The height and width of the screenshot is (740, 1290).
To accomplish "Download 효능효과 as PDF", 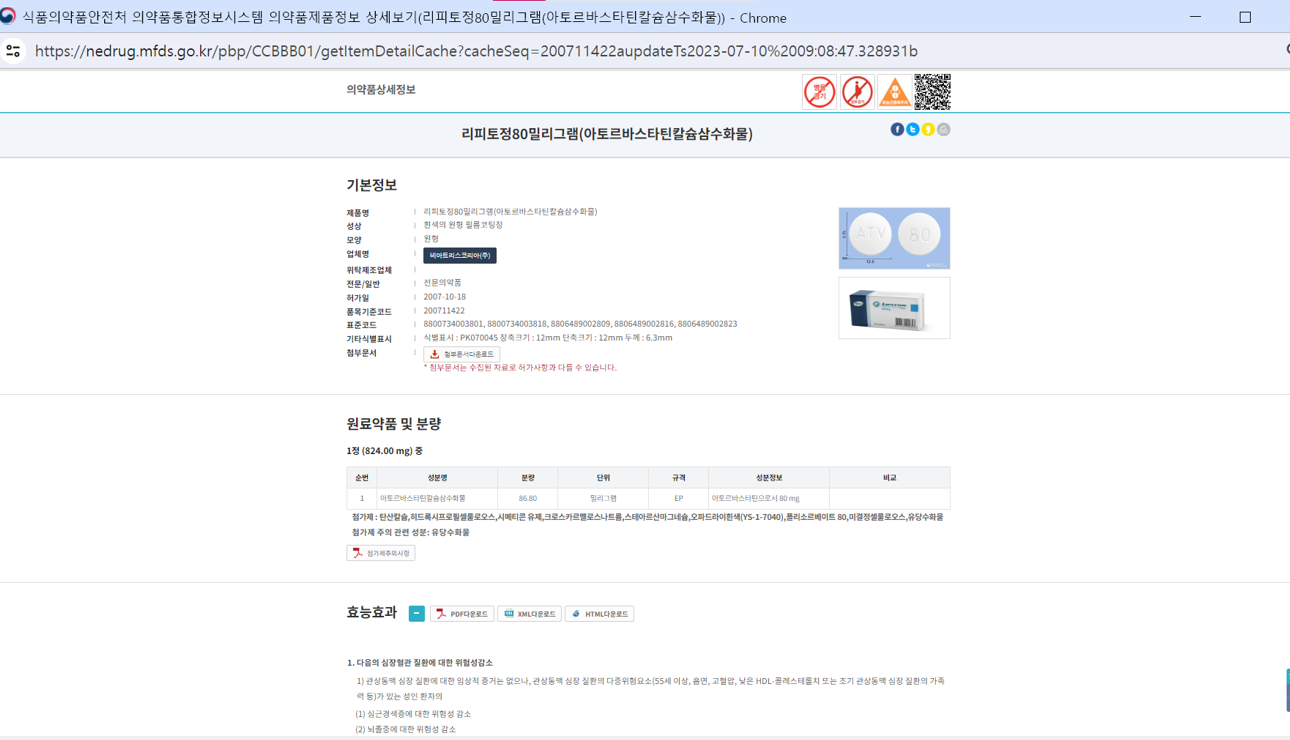I will tap(462, 614).
